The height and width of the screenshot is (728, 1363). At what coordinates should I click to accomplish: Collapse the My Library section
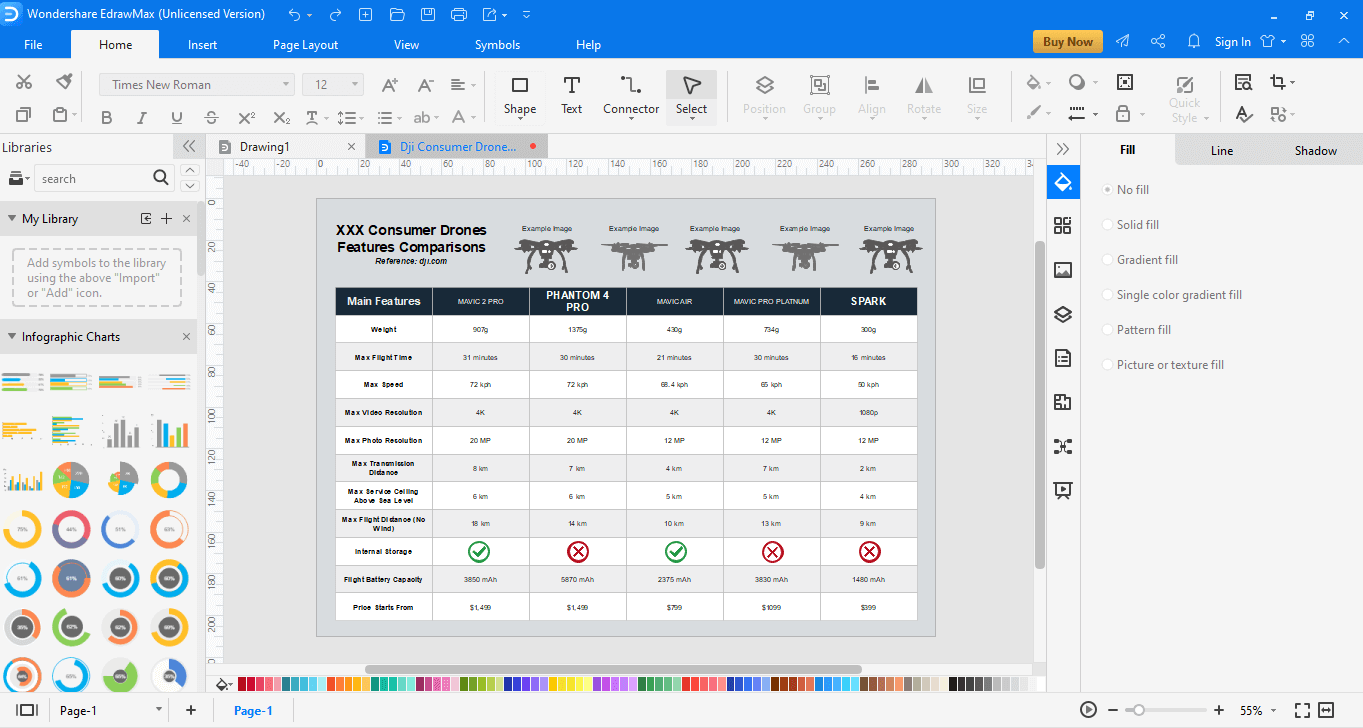(x=12, y=219)
